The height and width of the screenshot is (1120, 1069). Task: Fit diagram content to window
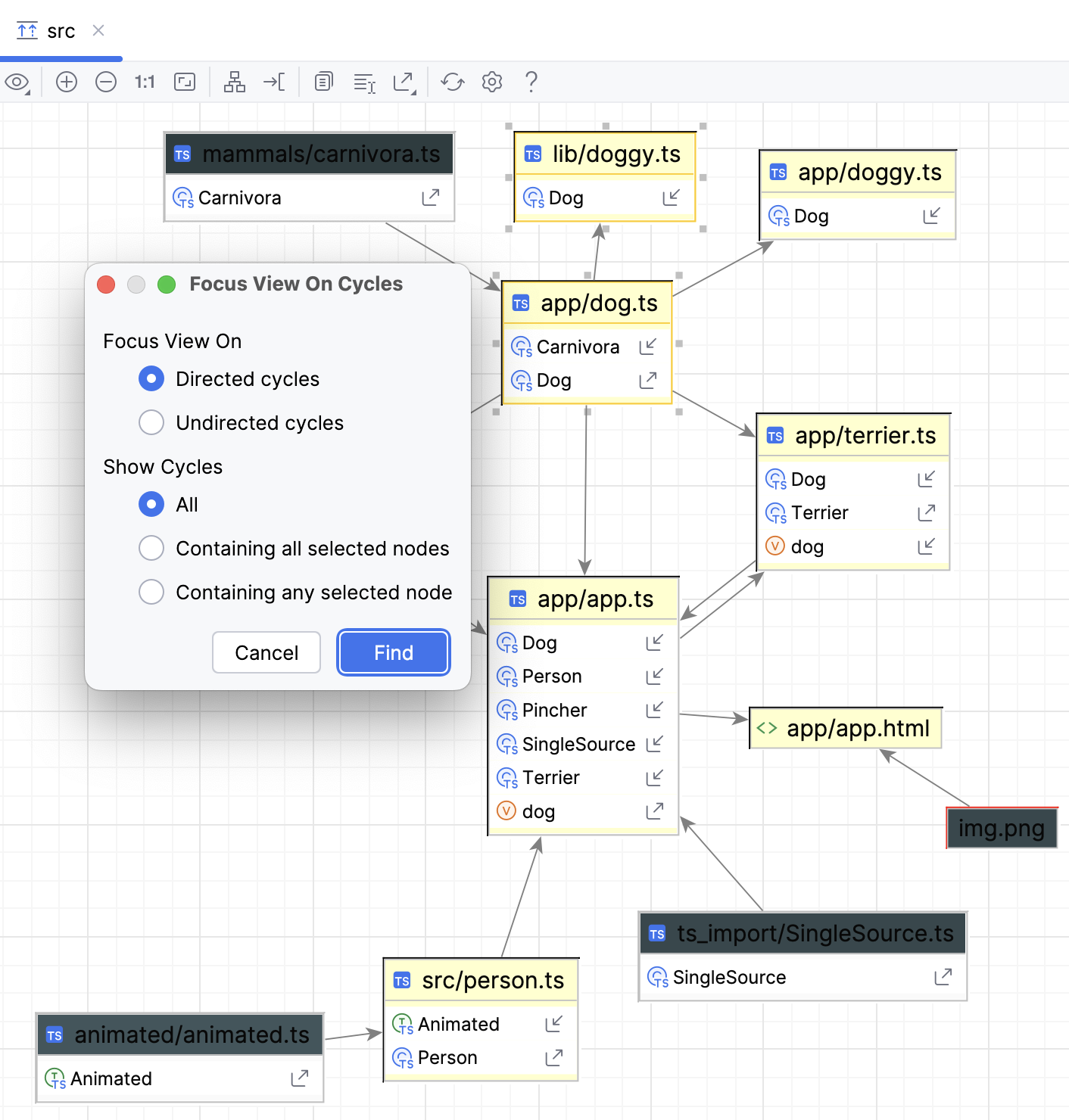[x=185, y=82]
